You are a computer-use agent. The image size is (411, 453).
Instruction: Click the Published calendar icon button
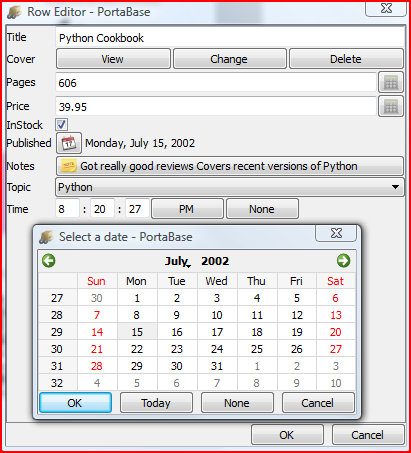click(x=69, y=143)
